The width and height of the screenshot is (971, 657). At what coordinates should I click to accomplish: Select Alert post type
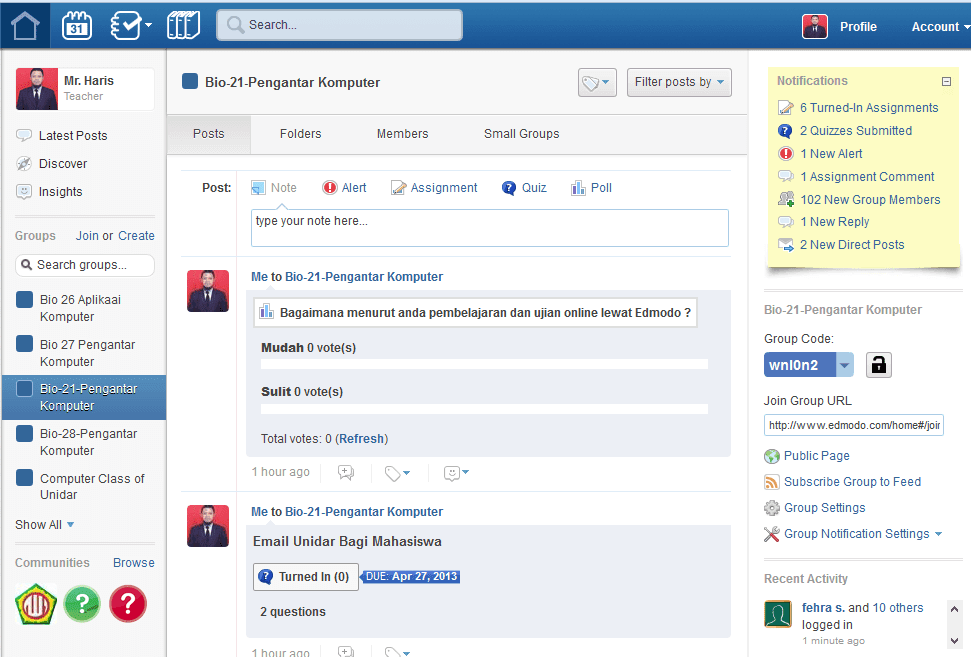(344, 188)
